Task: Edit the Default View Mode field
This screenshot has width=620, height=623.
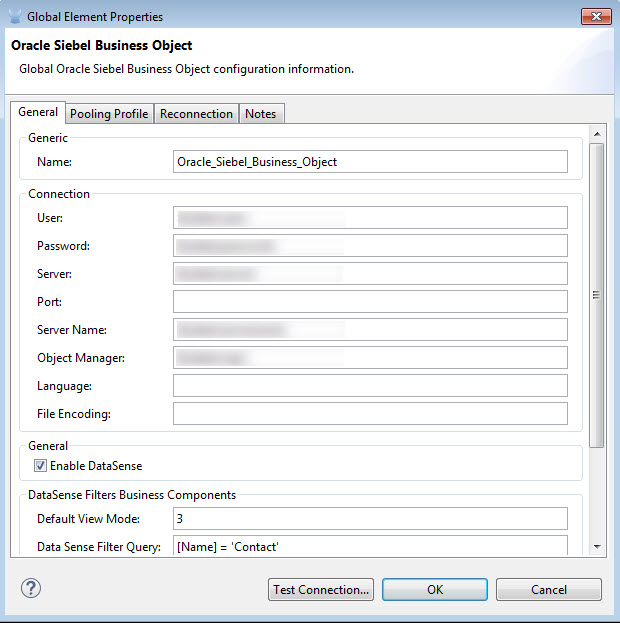Action: pos(370,518)
